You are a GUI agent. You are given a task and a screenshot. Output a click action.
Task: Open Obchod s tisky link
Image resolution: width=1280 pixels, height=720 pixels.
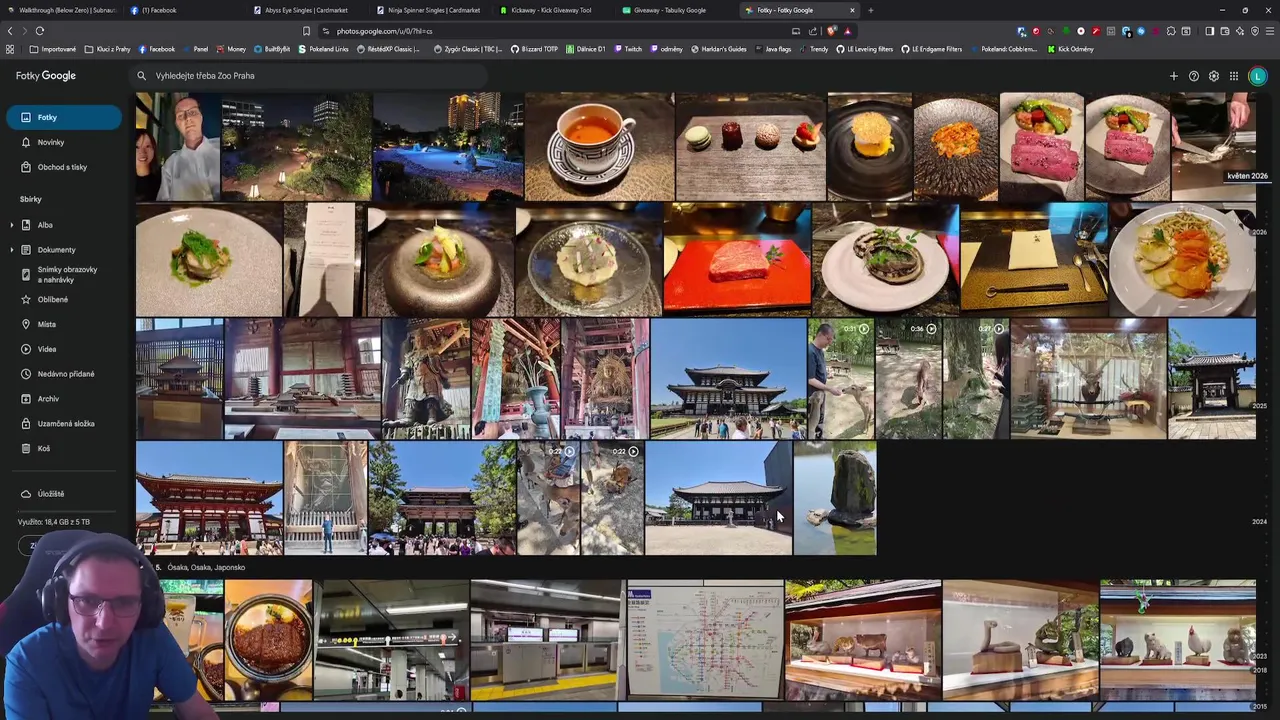64,167
